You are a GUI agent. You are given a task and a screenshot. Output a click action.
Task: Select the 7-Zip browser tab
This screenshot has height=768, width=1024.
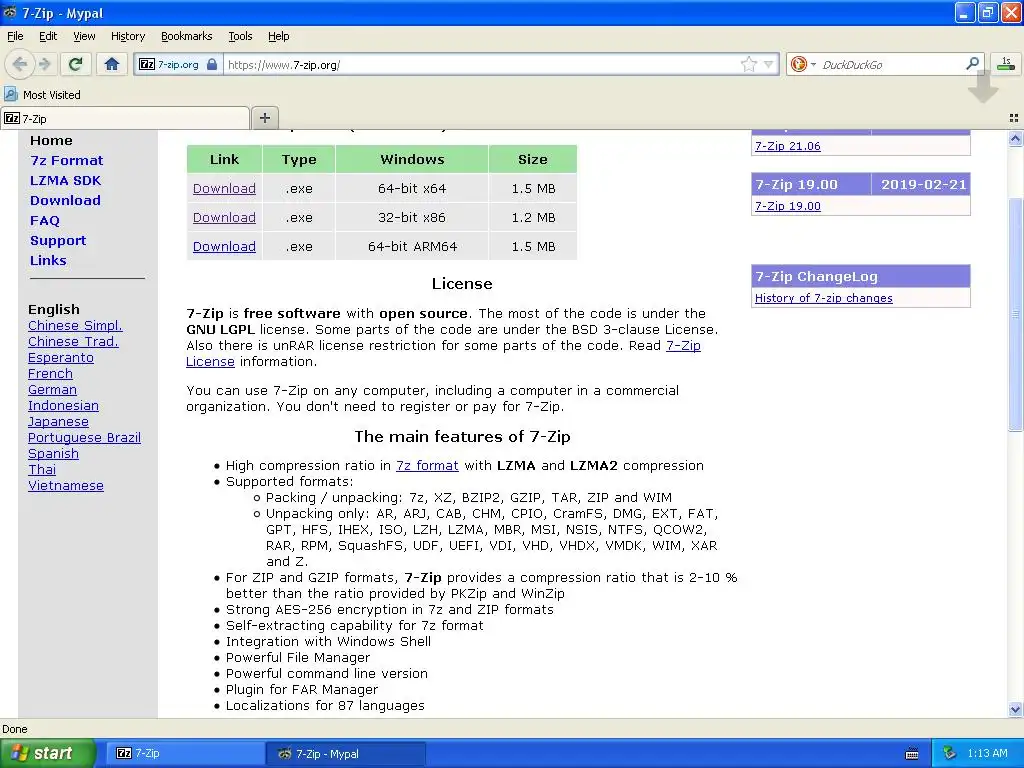125,119
